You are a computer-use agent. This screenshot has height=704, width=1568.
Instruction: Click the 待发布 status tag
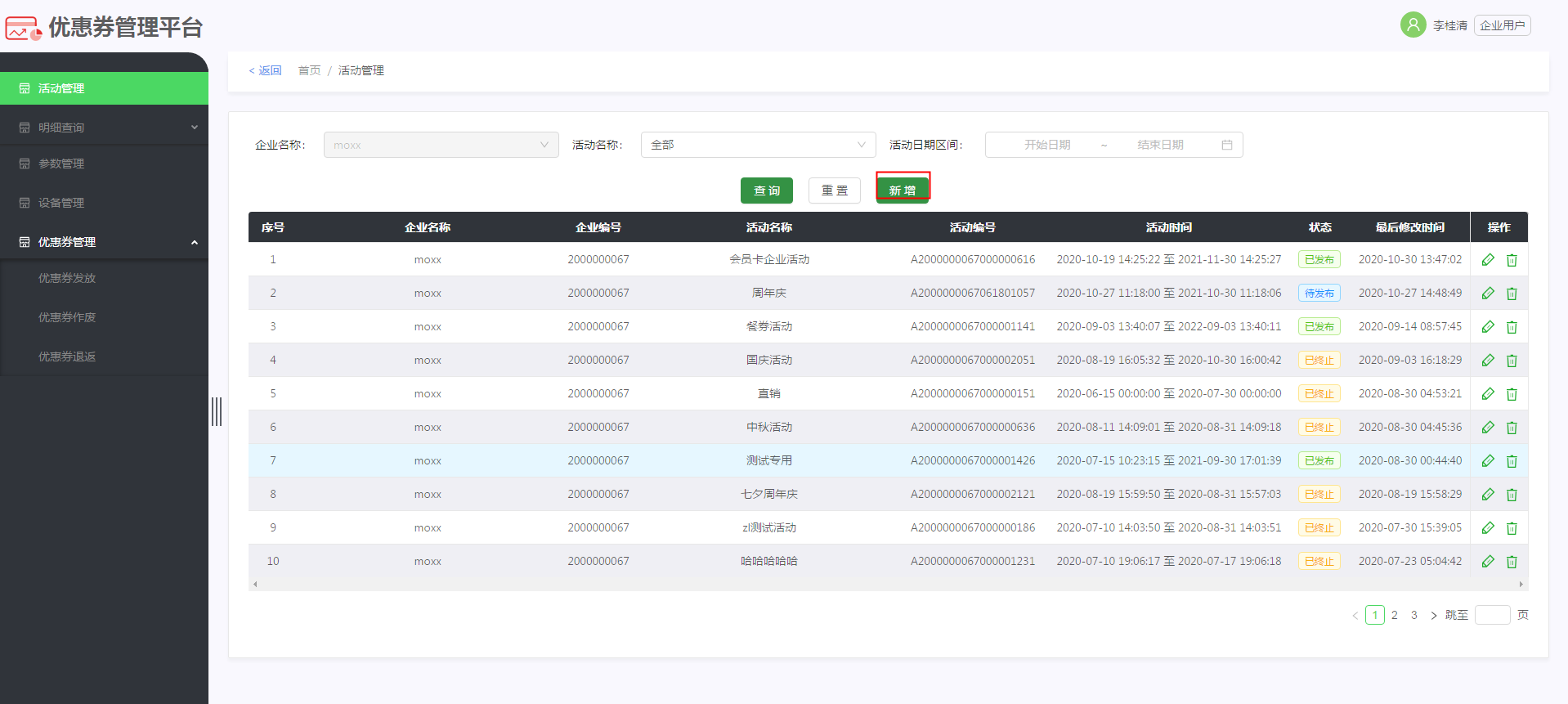click(x=1319, y=293)
